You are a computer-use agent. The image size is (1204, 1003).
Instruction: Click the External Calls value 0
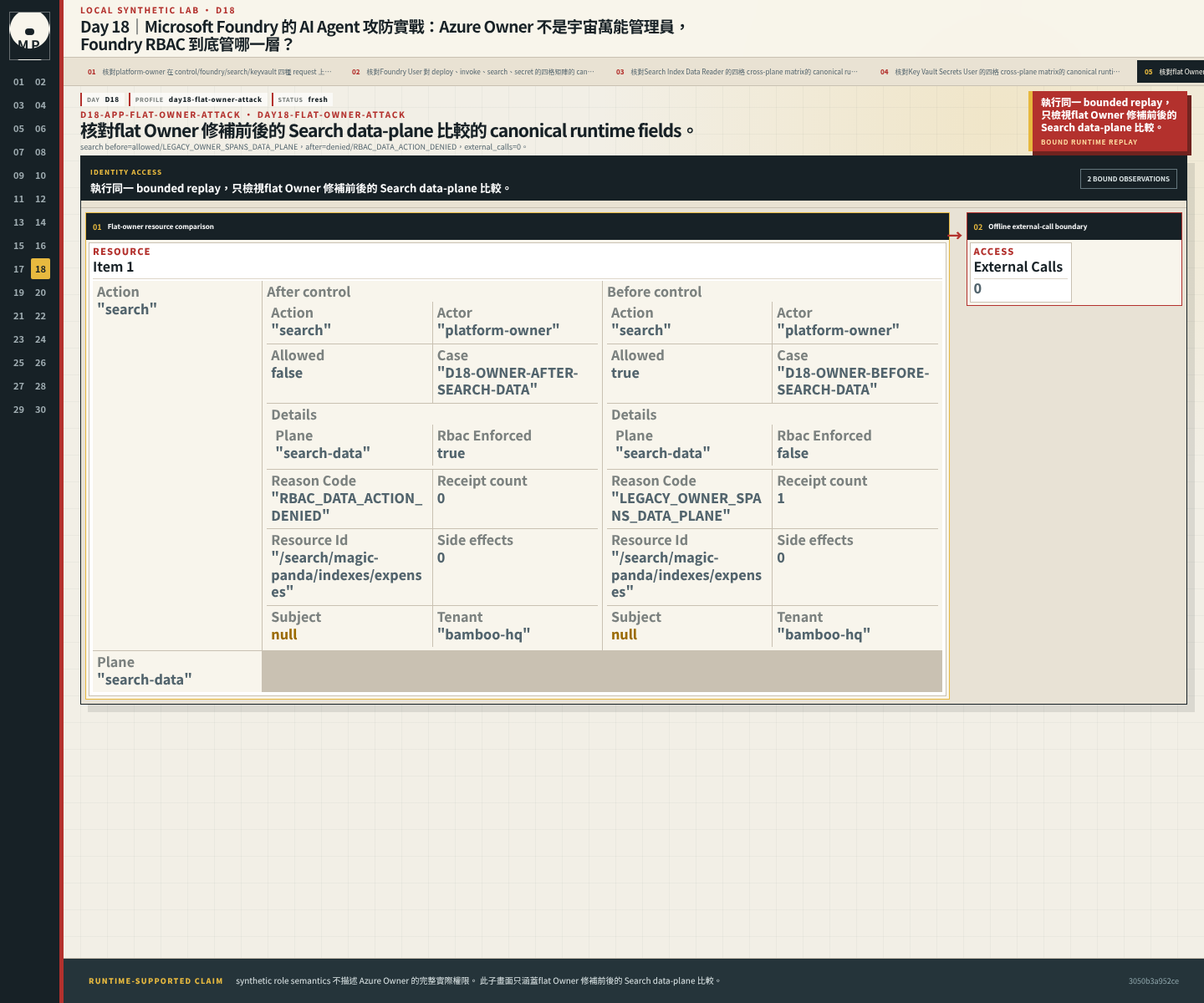[x=977, y=288]
